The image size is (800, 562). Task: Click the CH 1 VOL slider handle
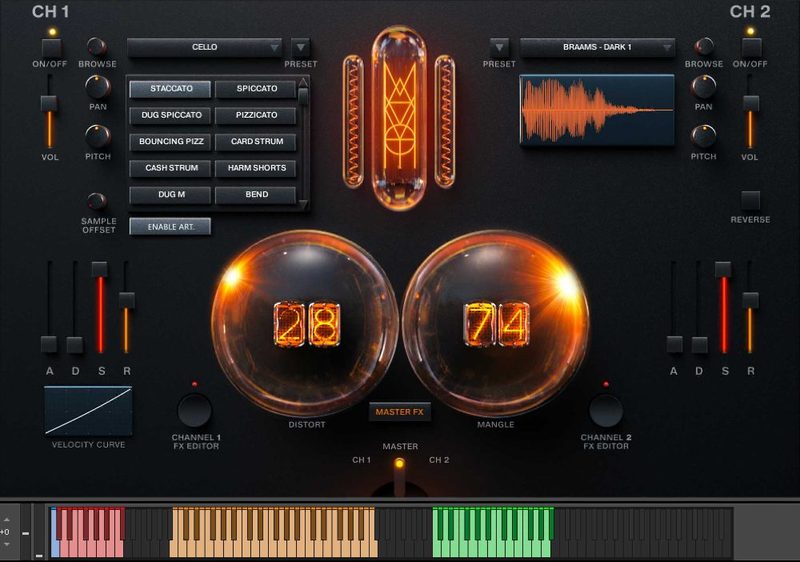[49, 103]
